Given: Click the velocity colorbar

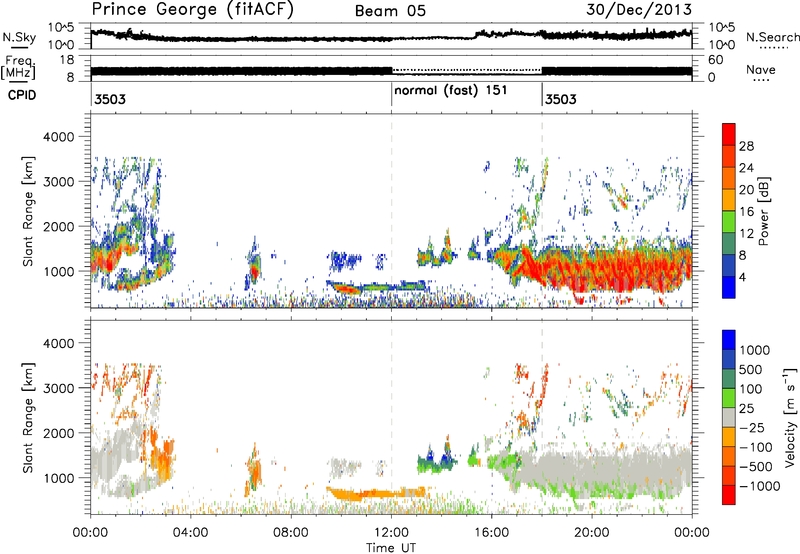Looking at the screenshot, I should pyautogui.click(x=729, y=417).
